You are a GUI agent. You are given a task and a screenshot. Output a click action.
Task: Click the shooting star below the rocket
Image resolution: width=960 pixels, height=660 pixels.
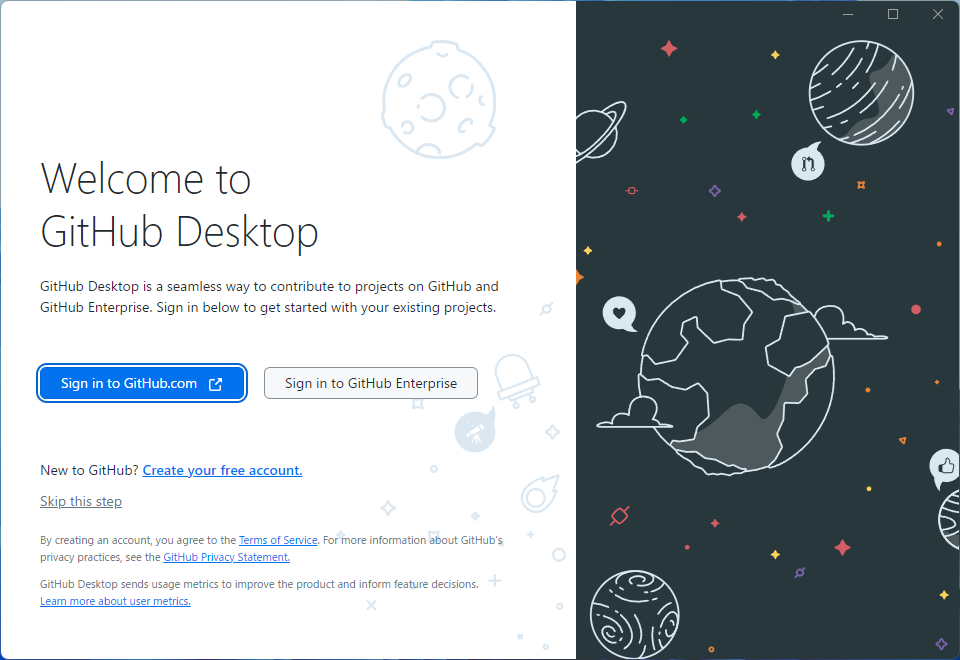(538, 492)
